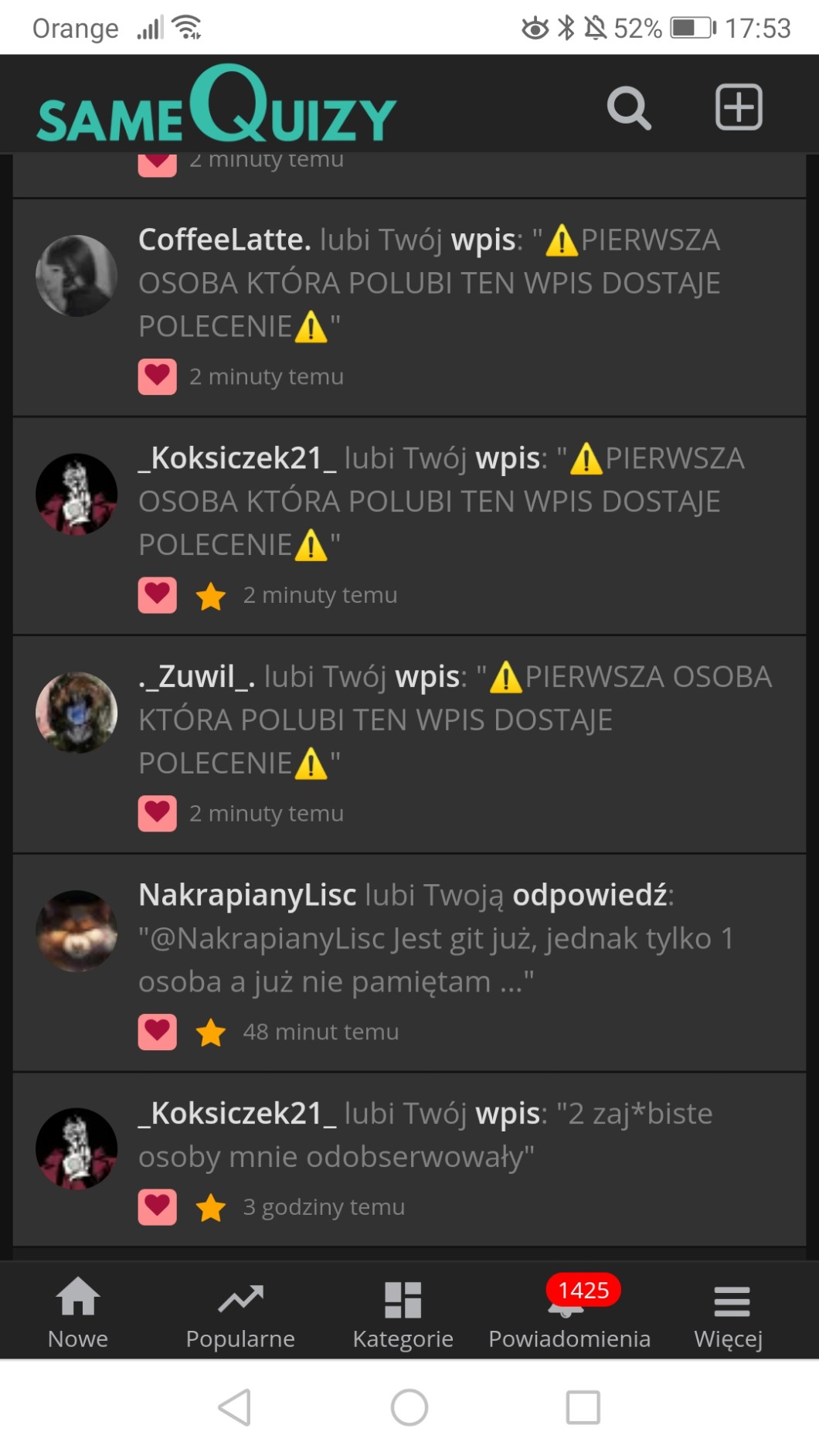The height and width of the screenshot is (1456, 819).
Task: Open the Kategorie tab
Action: [x=403, y=1311]
